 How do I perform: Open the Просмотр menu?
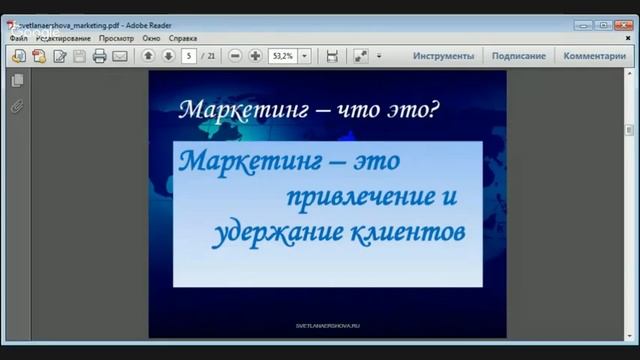point(116,38)
